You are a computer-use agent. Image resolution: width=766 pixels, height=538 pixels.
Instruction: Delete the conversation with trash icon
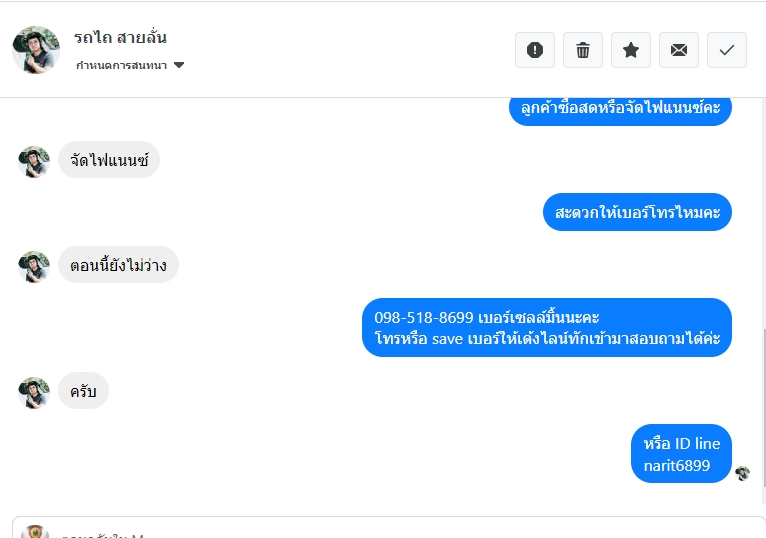coord(583,50)
